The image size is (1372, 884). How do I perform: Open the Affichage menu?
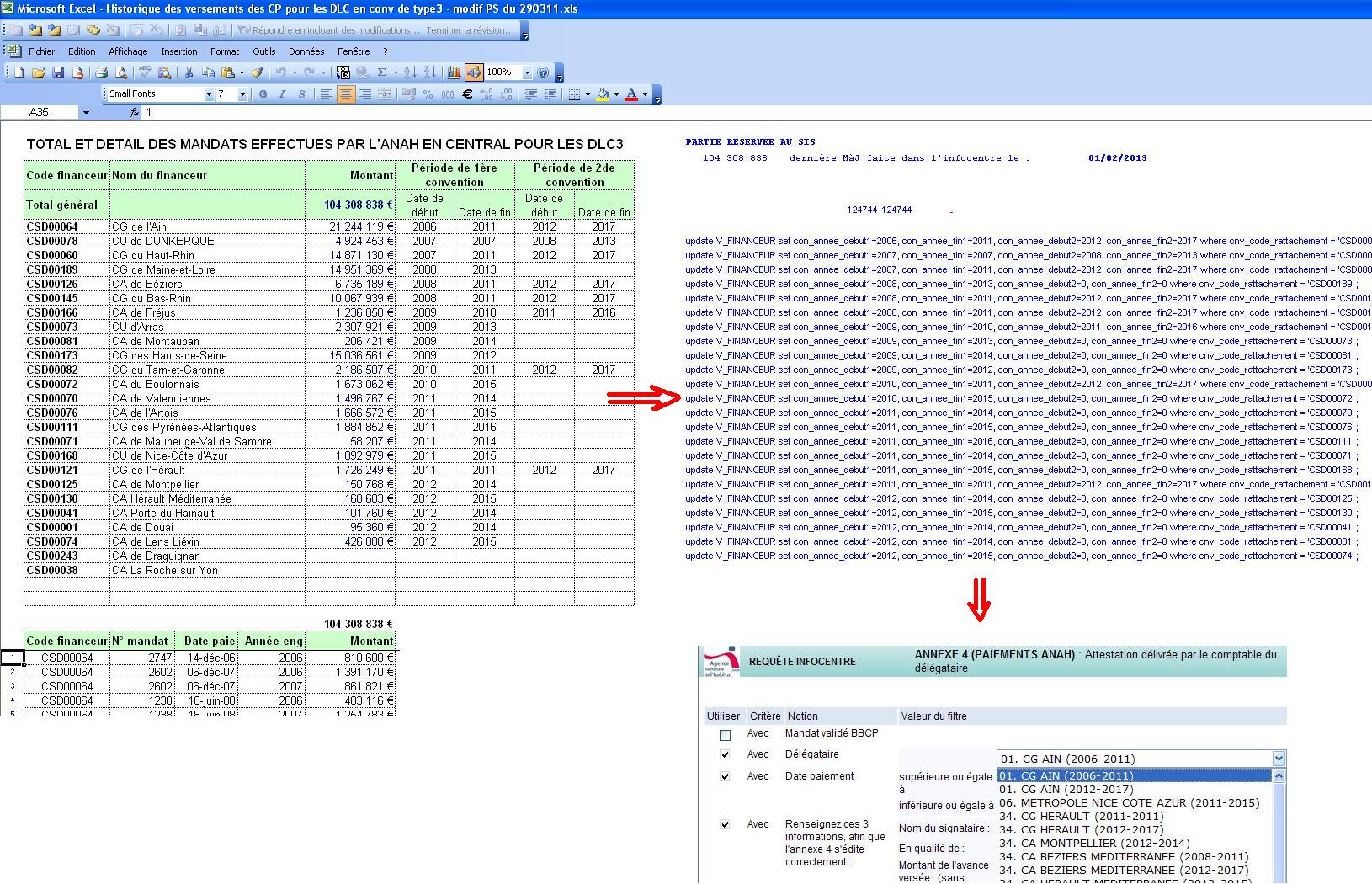128,51
